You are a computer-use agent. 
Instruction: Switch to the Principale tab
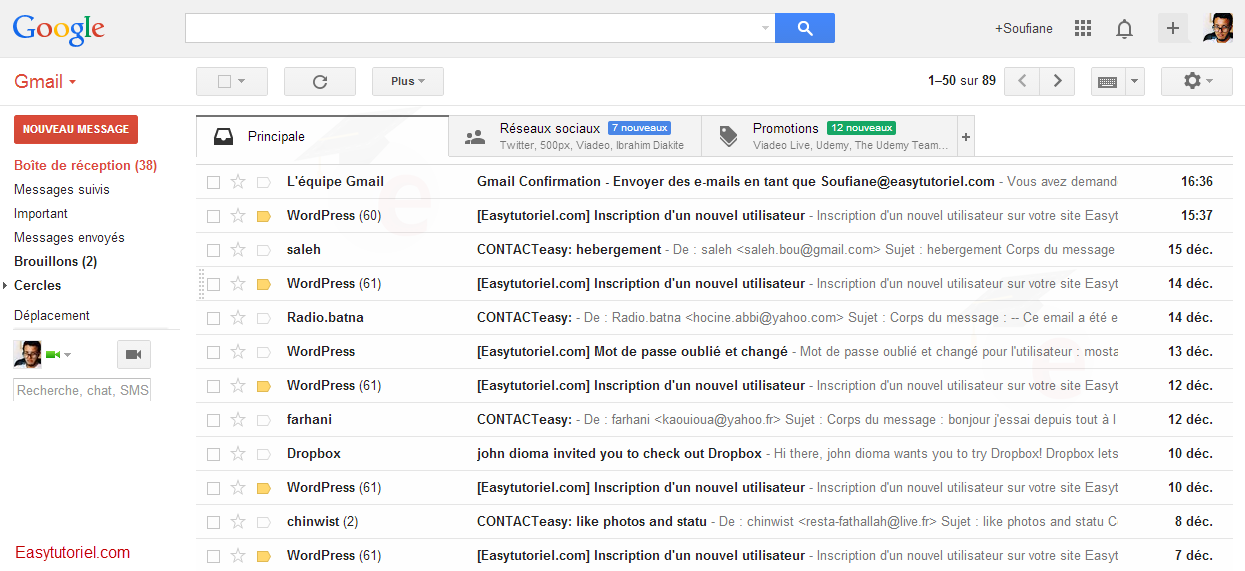coord(322,137)
